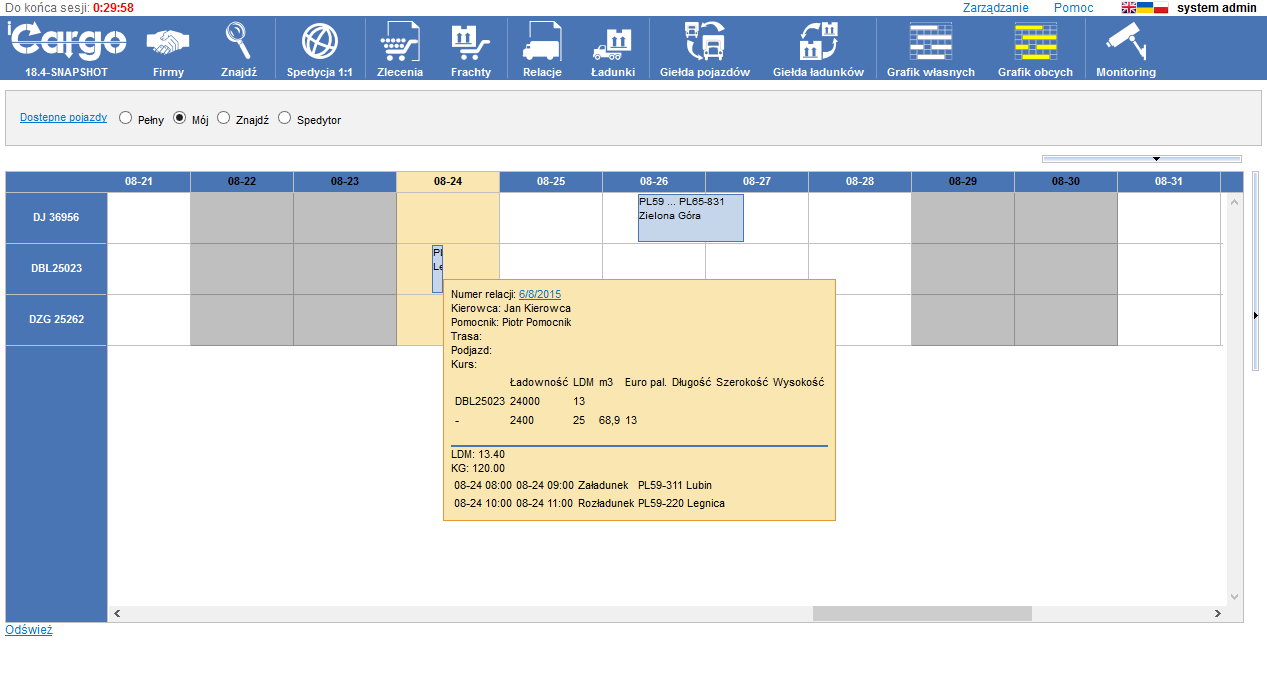Open the Firmy handshake icon

tap(168, 43)
